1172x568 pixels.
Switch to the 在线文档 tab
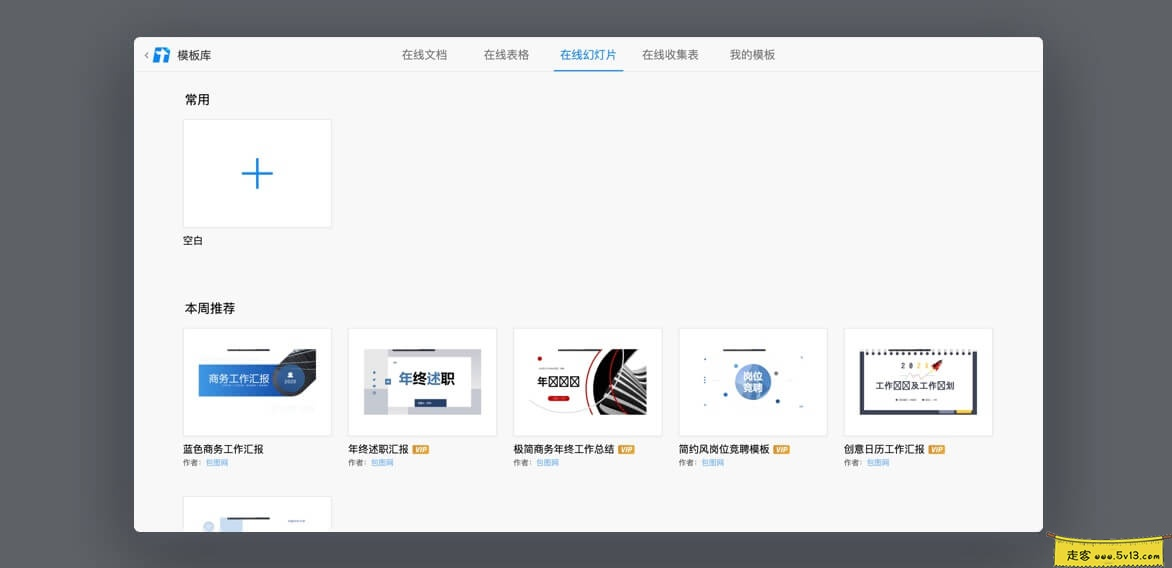point(424,55)
